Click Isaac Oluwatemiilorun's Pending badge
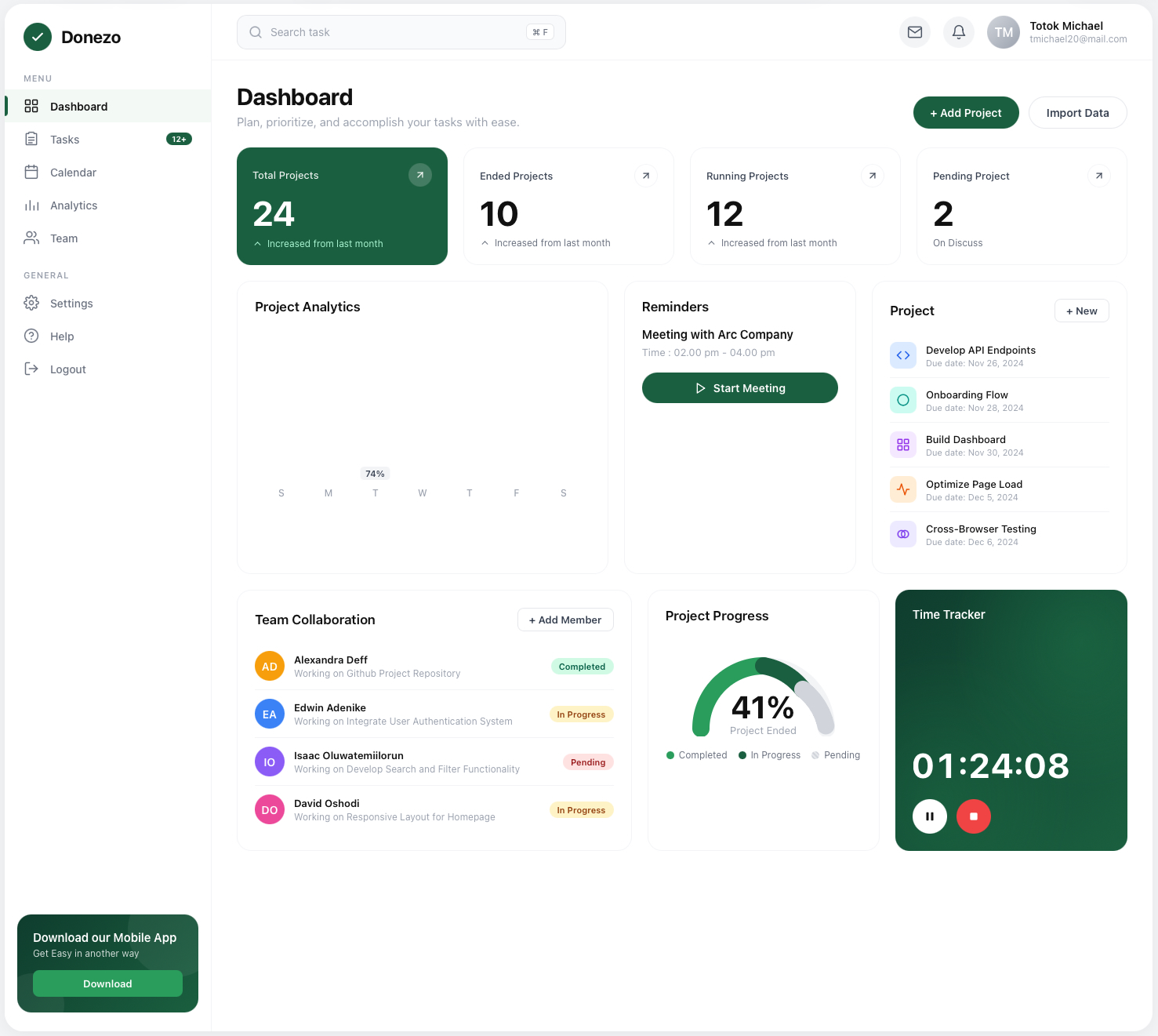The image size is (1158, 1036). tap(588, 762)
